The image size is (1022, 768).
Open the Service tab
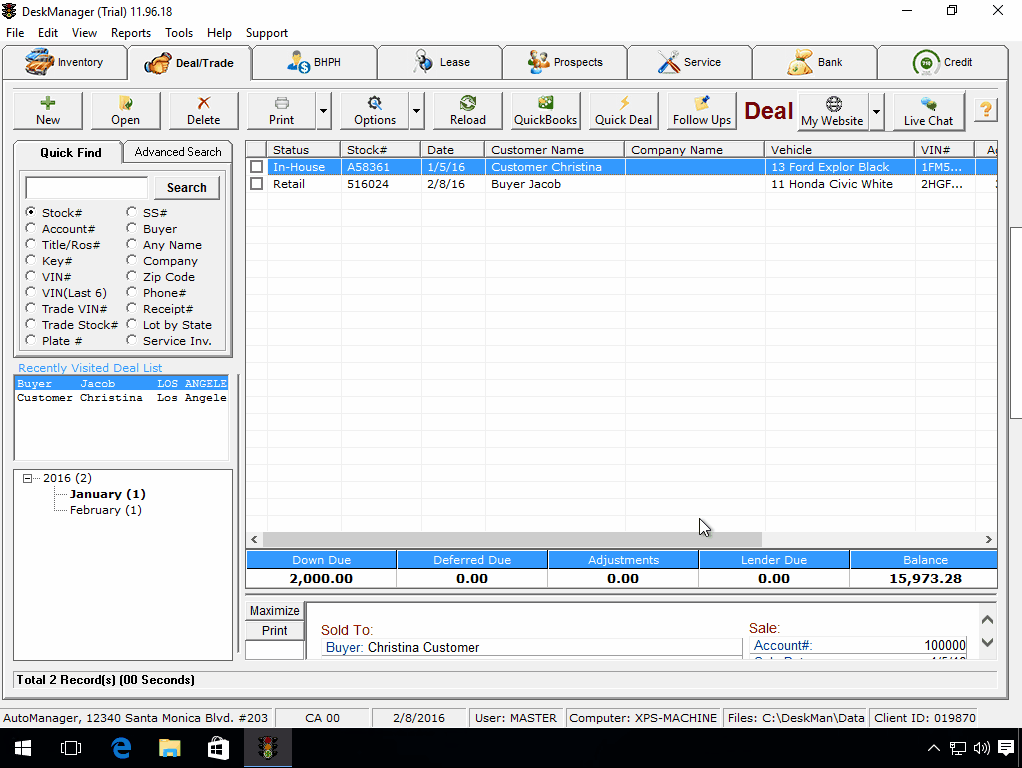point(690,63)
